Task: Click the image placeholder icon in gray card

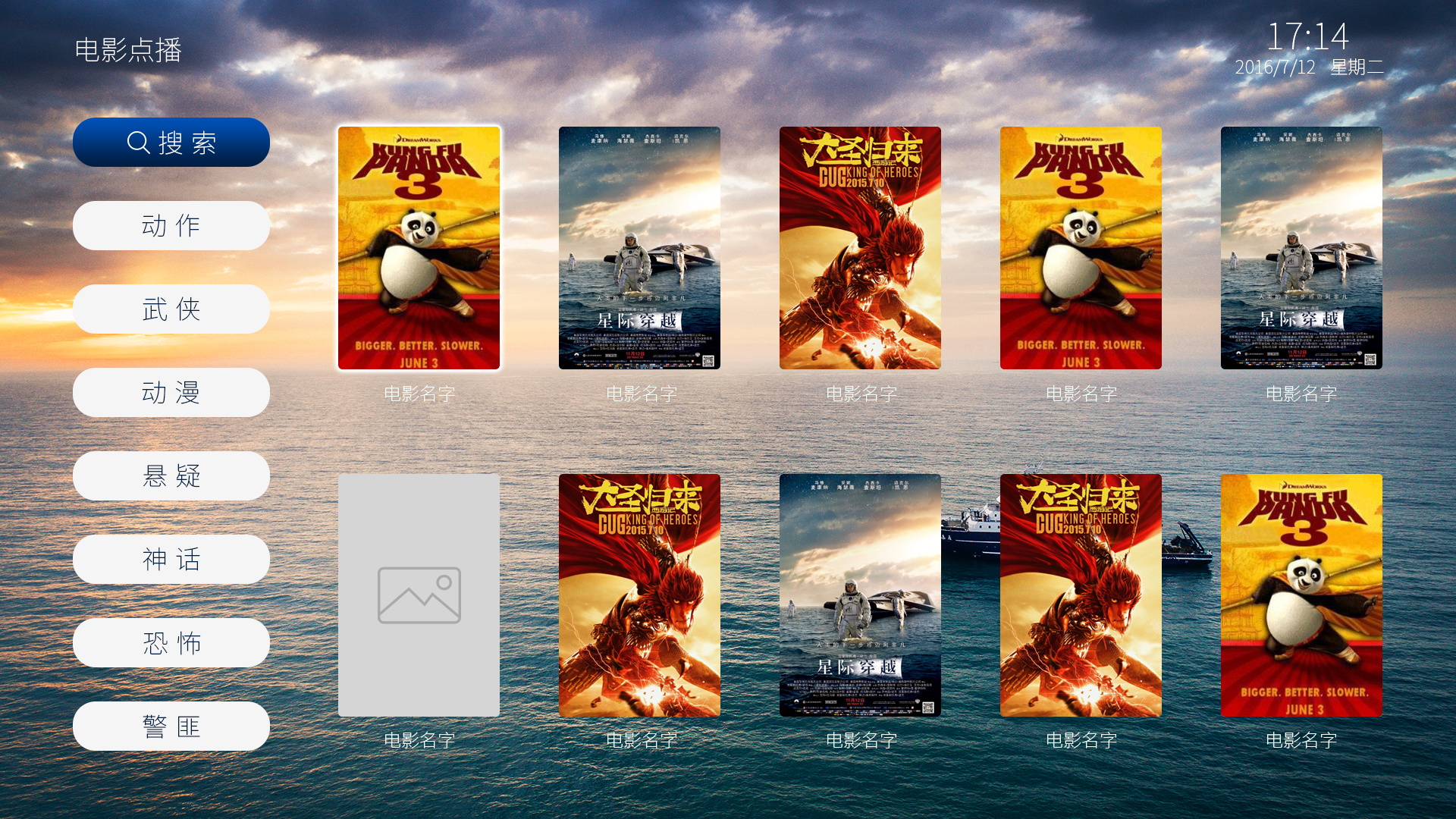Action: point(419,595)
